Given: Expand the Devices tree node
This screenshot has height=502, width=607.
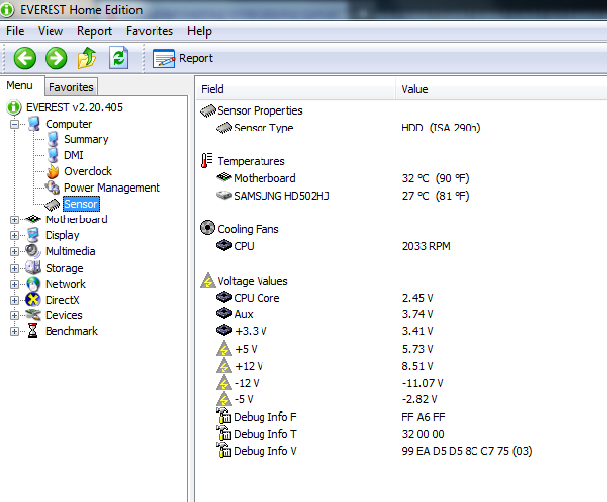Looking at the screenshot, I should [x=14, y=315].
